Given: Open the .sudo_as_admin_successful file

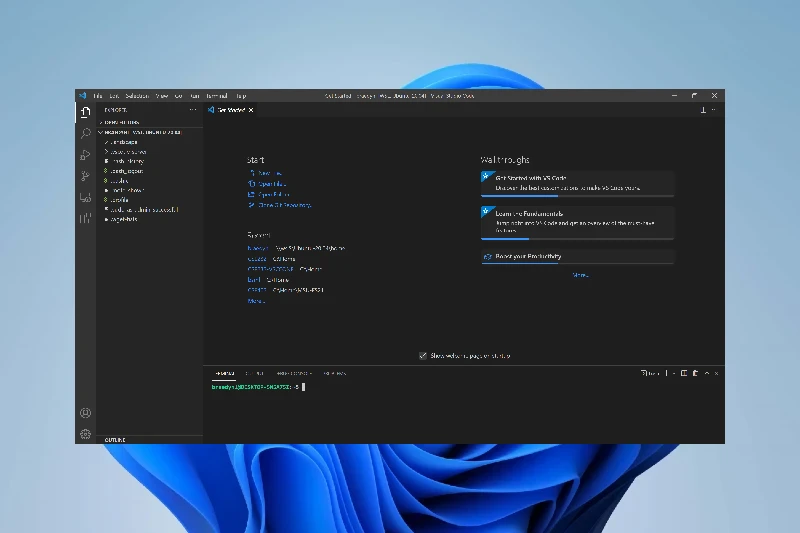Looking at the screenshot, I should [144, 210].
